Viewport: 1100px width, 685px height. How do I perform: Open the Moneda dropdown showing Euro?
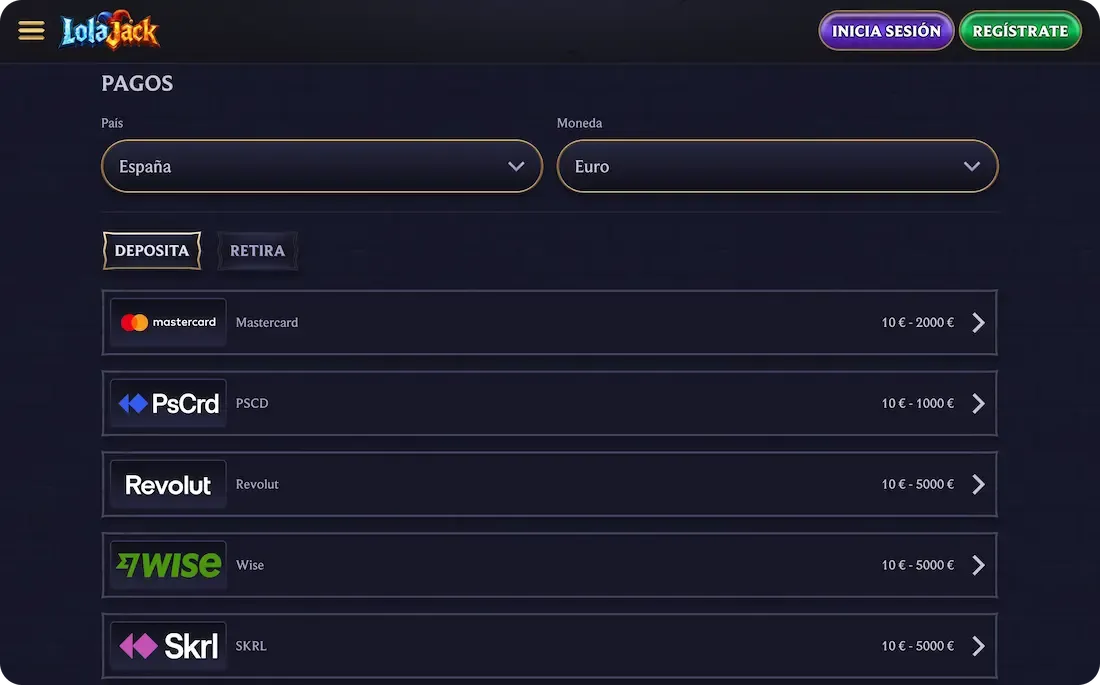coord(777,166)
